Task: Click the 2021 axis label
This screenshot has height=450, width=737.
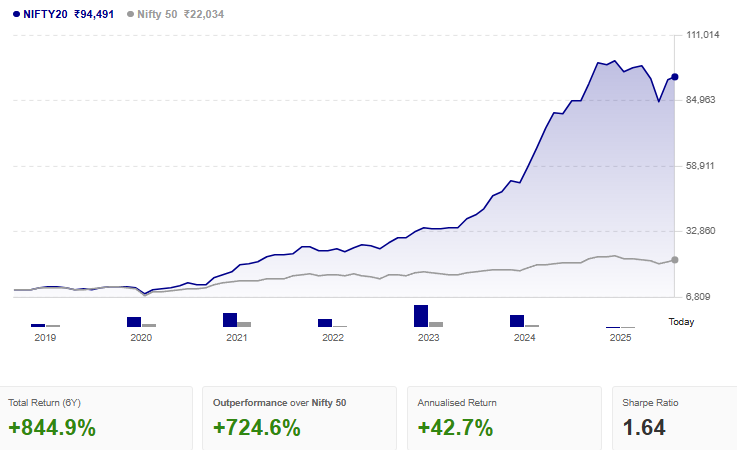Action: click(237, 338)
